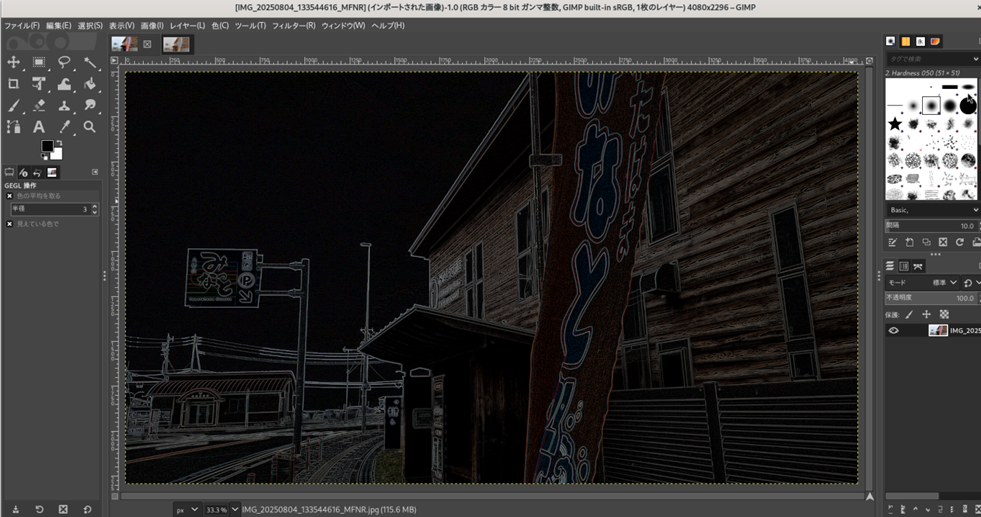This screenshot has height=517, width=981.
Task: Select the Rectangle Select tool
Action: (39, 63)
